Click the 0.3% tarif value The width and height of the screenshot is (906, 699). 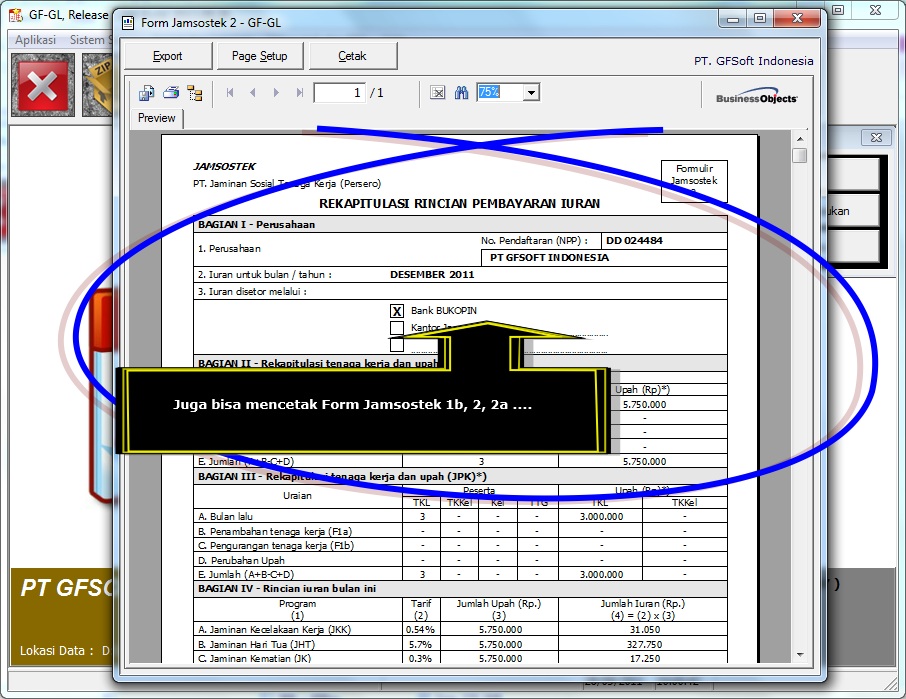tap(420, 659)
